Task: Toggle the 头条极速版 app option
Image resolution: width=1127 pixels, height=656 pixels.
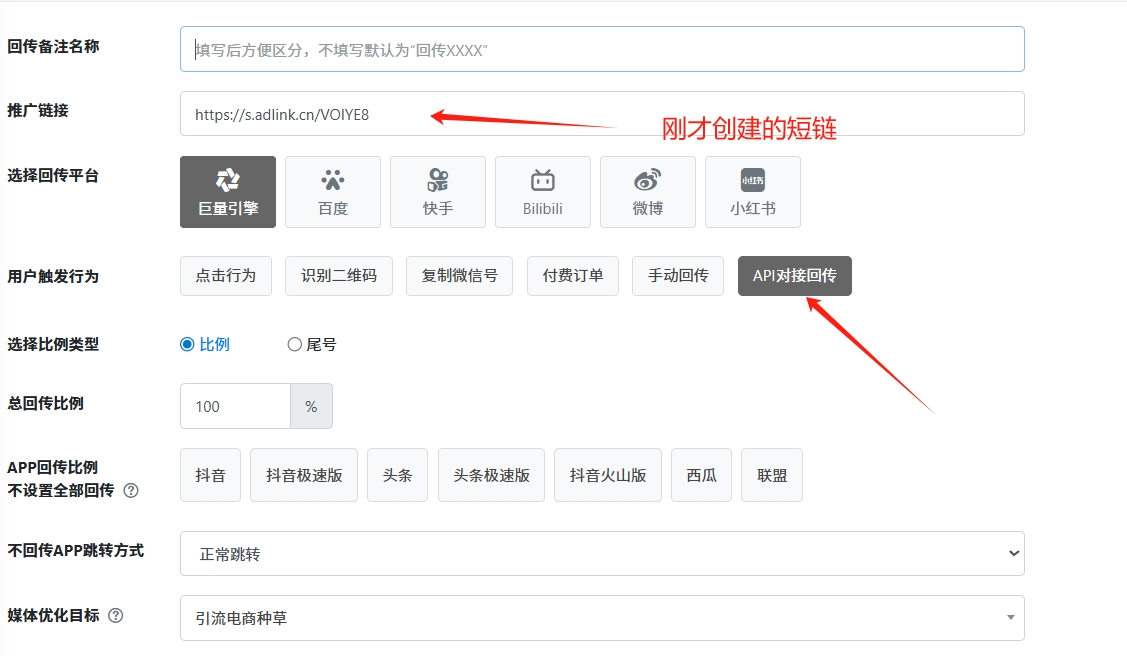Action: point(491,475)
